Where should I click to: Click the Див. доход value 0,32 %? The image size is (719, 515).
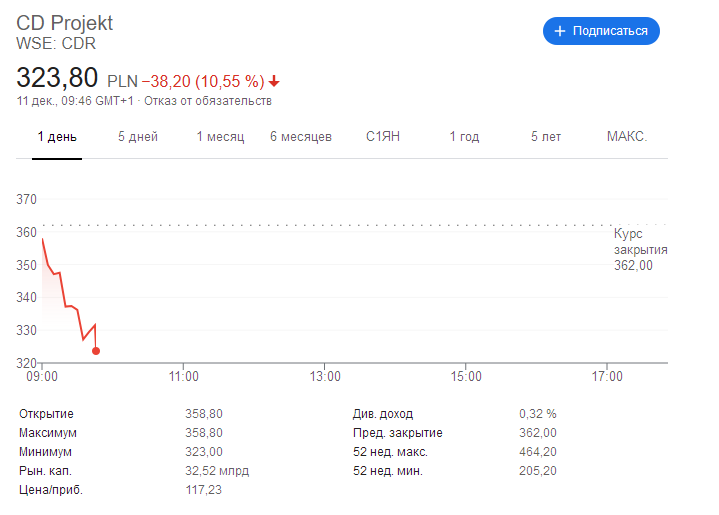pos(537,414)
